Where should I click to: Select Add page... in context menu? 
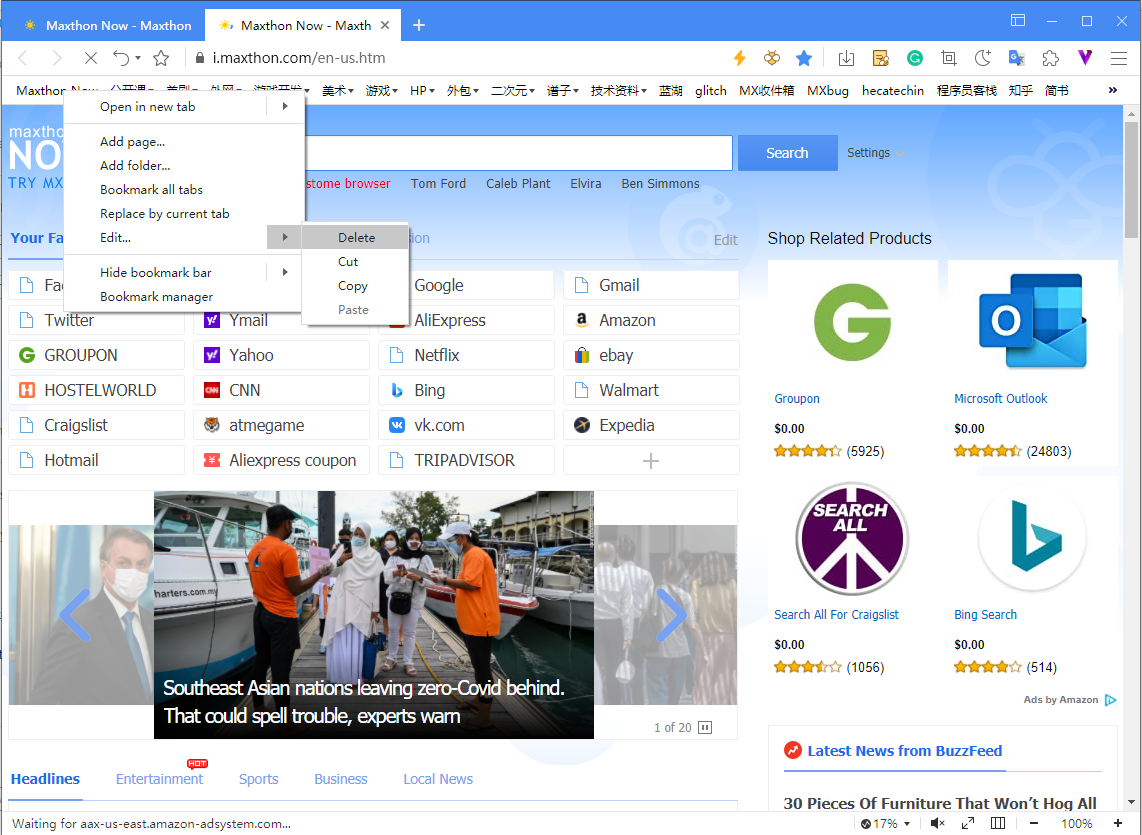click(x=183, y=141)
